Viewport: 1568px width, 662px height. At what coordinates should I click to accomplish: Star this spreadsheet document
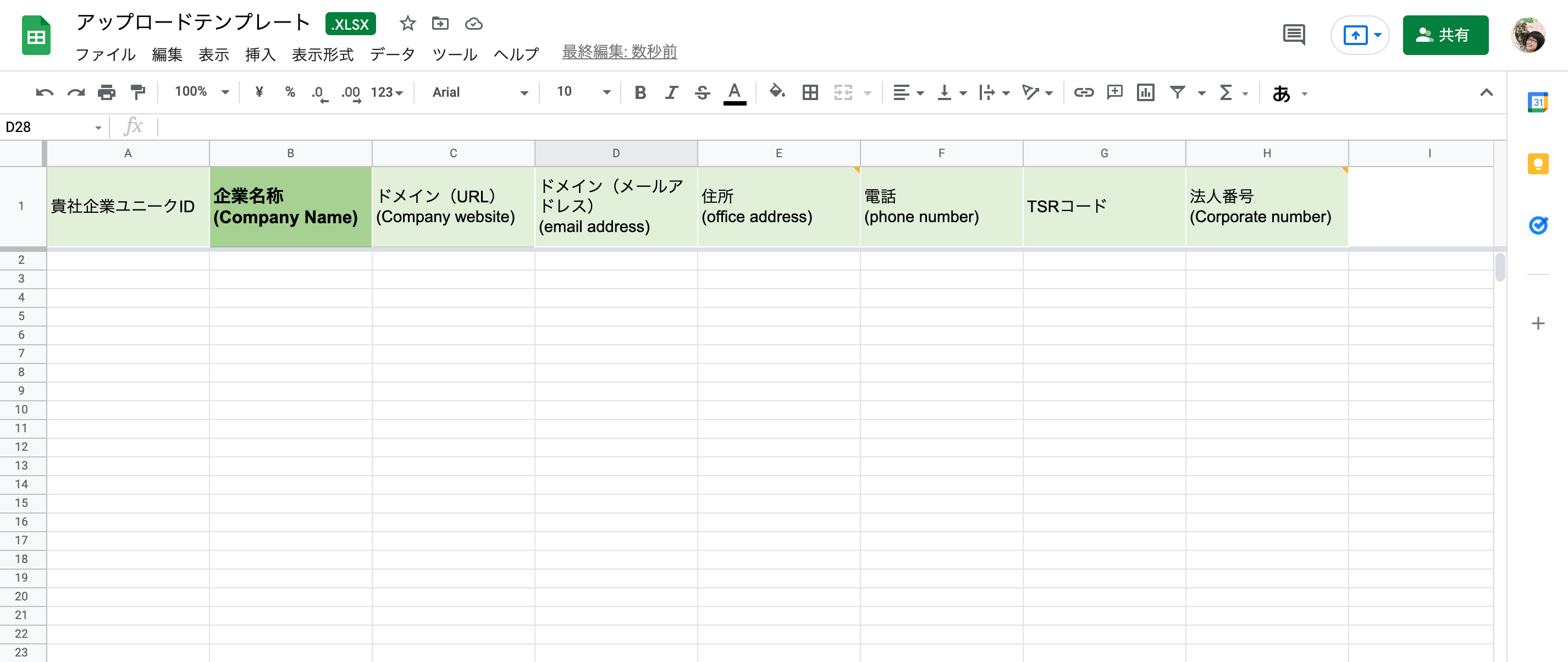407,24
